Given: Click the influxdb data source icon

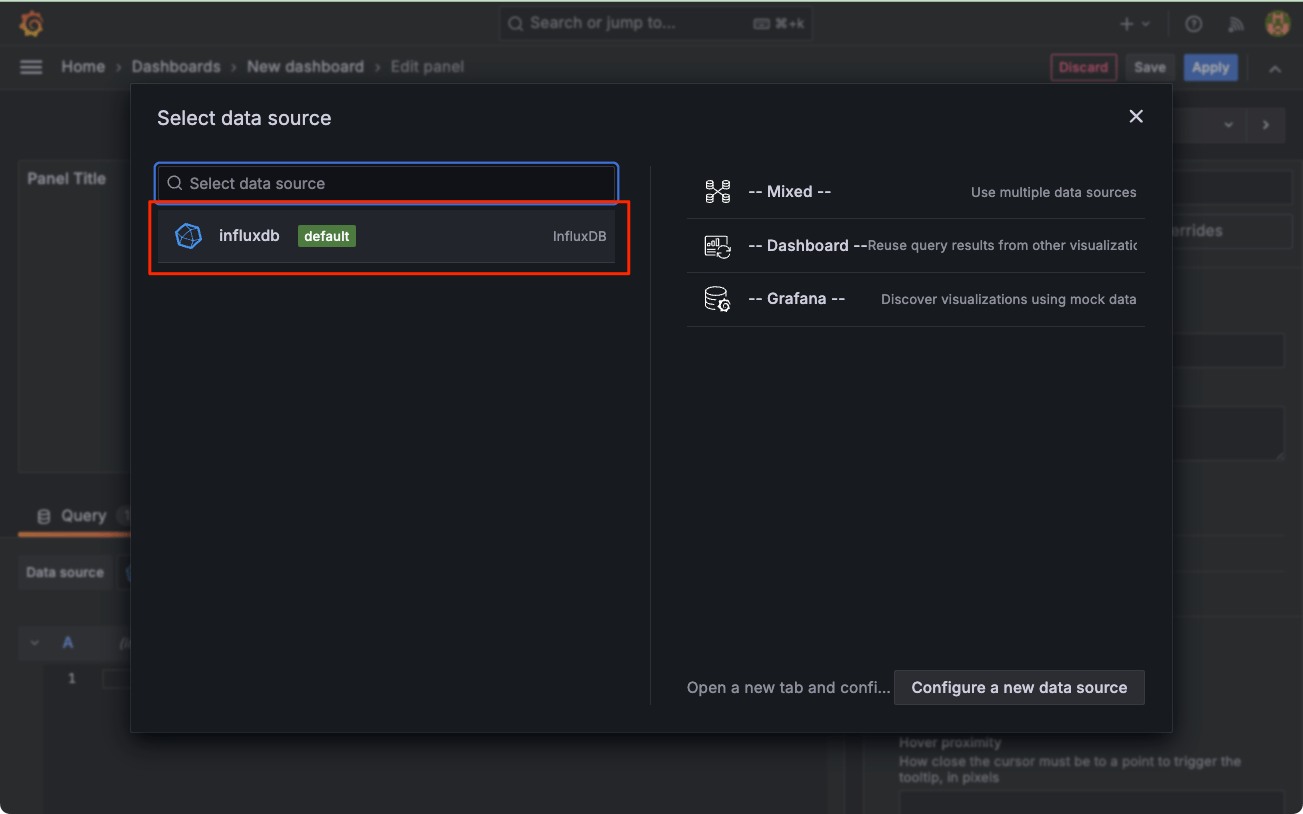Looking at the screenshot, I should pos(188,236).
